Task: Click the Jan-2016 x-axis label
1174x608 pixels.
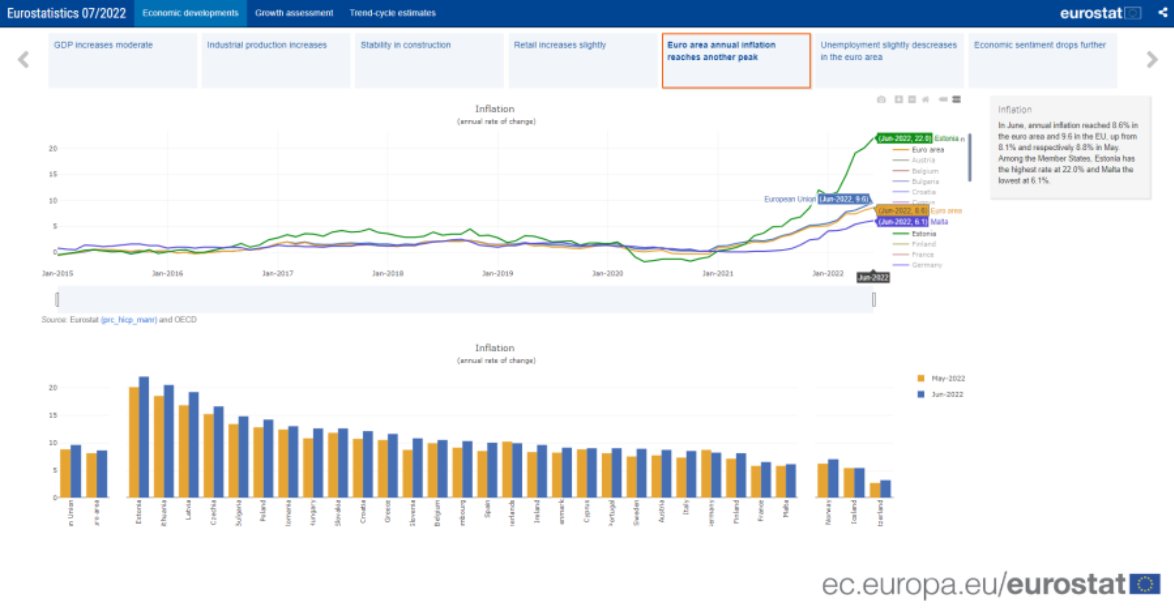Action: tap(168, 273)
